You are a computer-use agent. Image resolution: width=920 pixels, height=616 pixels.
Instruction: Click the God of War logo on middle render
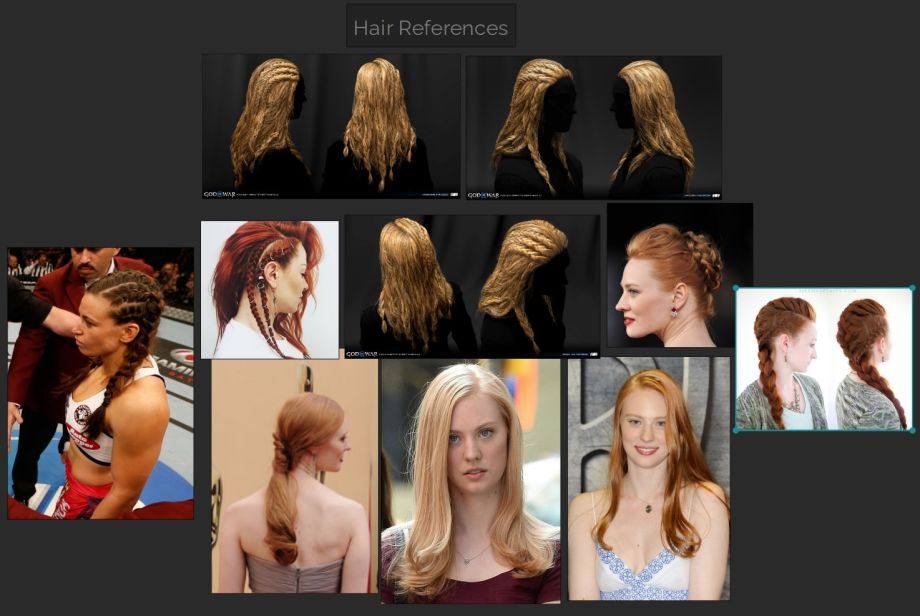(360, 354)
